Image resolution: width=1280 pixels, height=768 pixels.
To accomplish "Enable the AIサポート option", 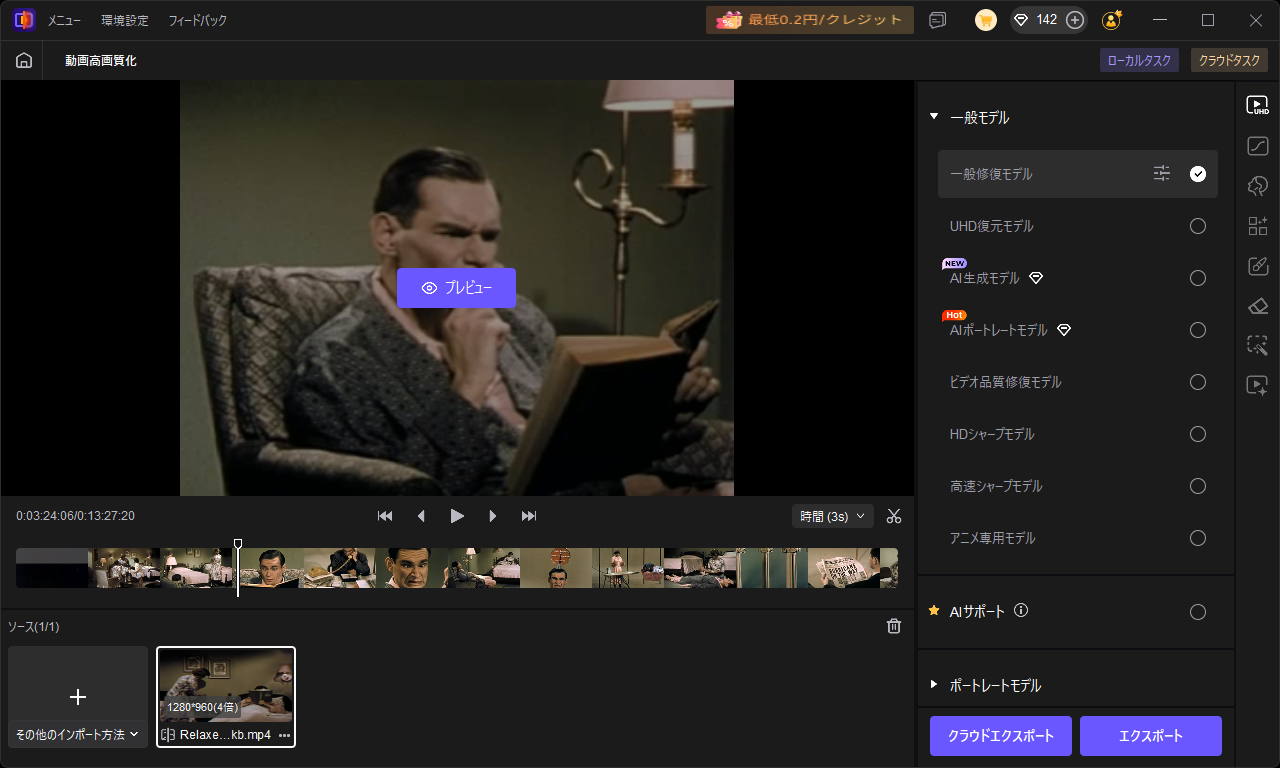I will (x=1198, y=612).
